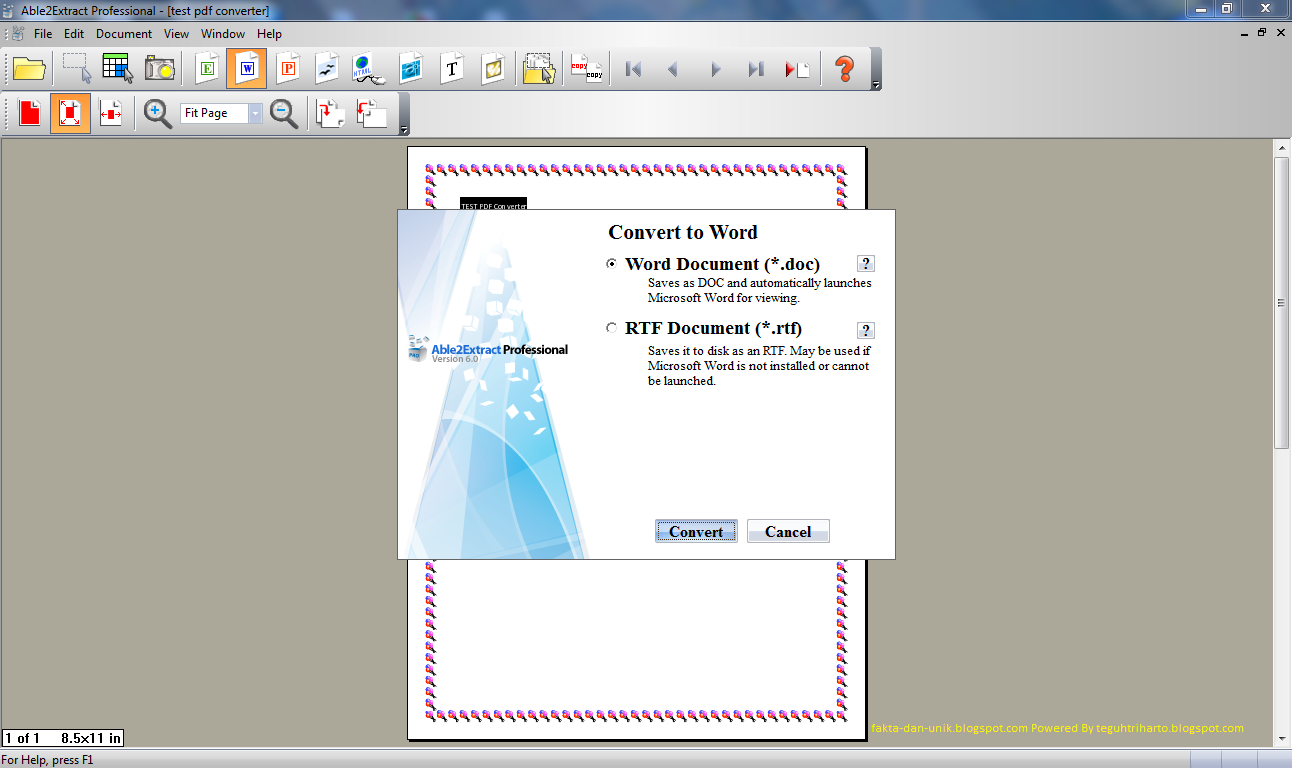The height and width of the screenshot is (768, 1292).
Task: Click help button beside RTF Document option
Action: [866, 330]
